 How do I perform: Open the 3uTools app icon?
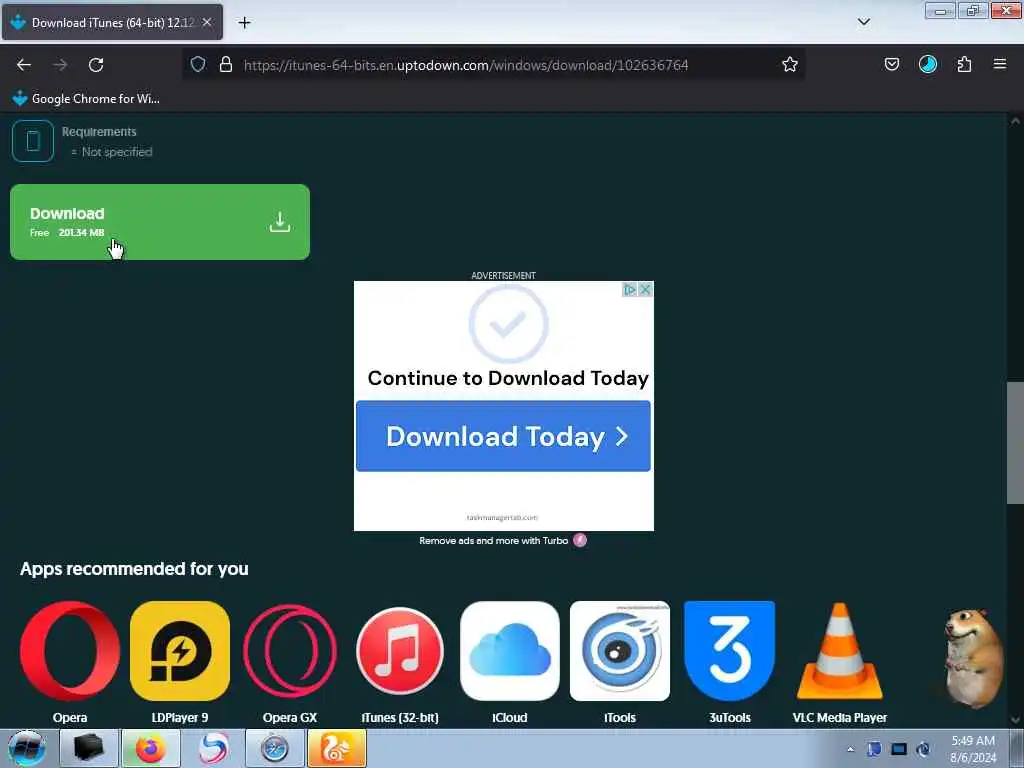coord(729,651)
